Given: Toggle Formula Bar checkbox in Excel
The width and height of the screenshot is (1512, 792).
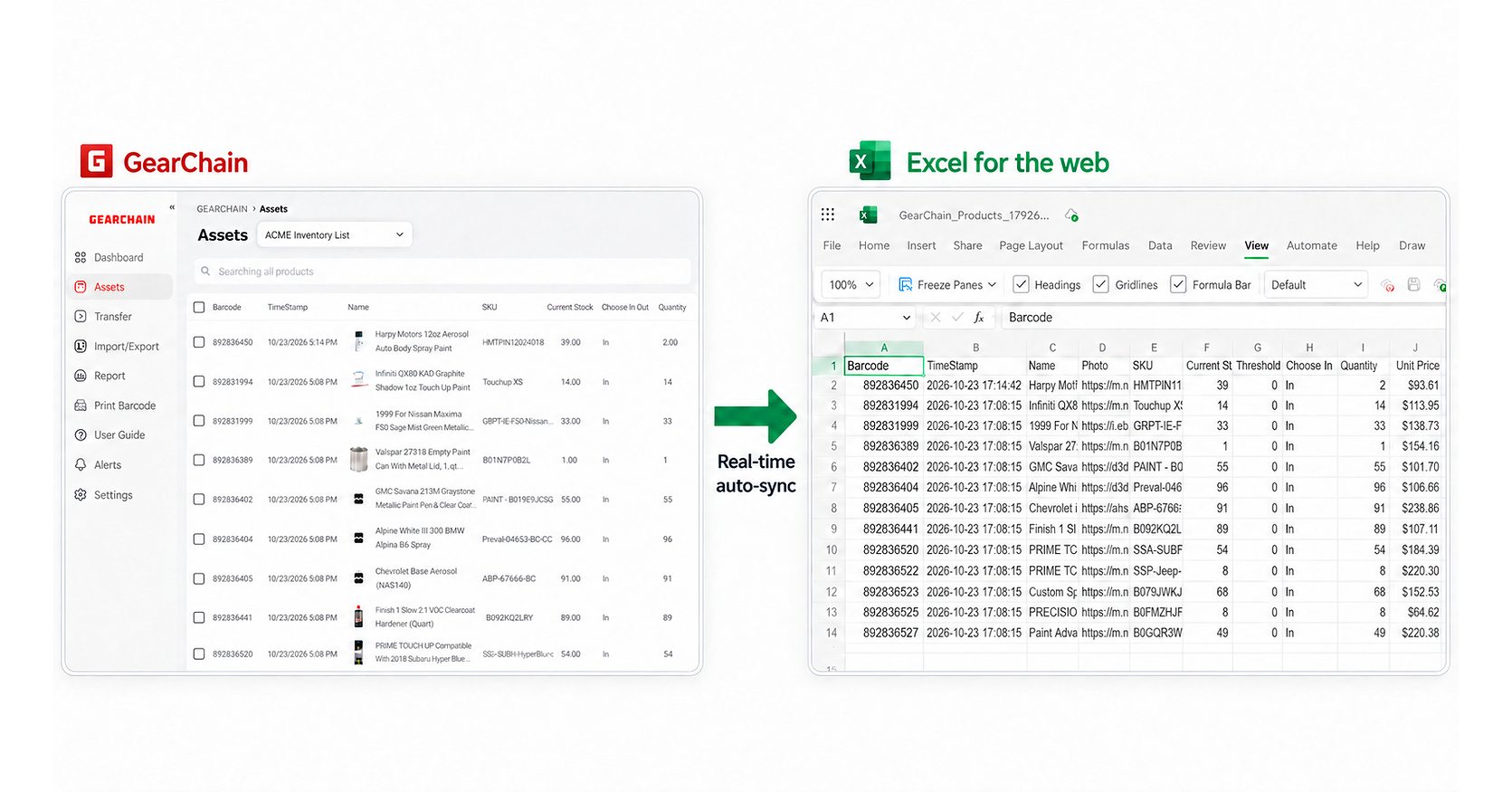Looking at the screenshot, I should tap(1178, 284).
